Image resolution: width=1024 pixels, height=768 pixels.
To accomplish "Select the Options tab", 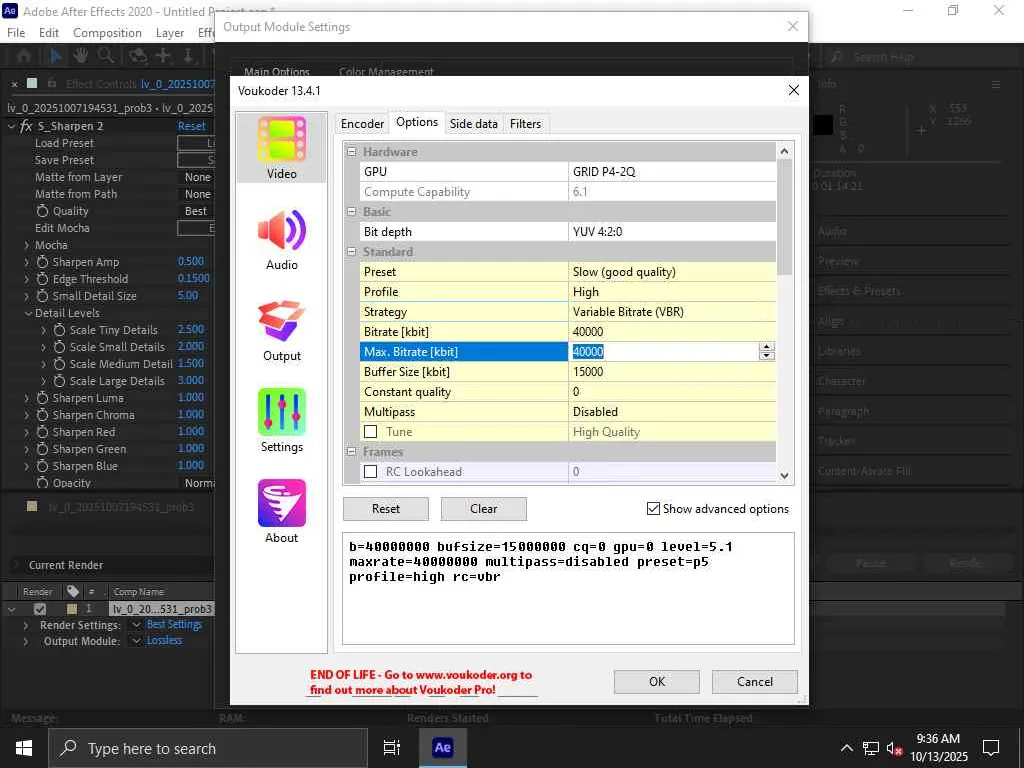I will 417,122.
